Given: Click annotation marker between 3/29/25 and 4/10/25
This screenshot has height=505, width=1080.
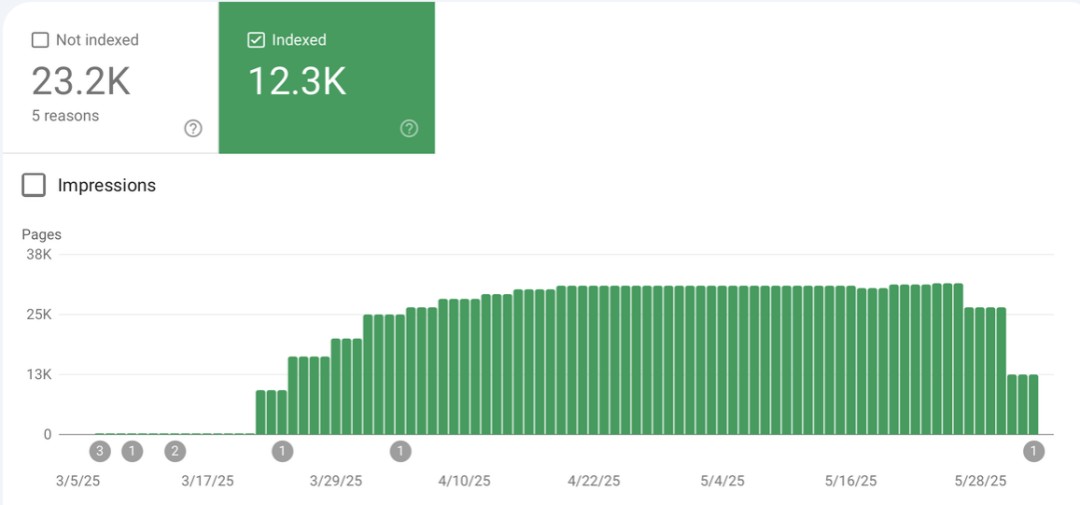Looking at the screenshot, I should click(401, 451).
